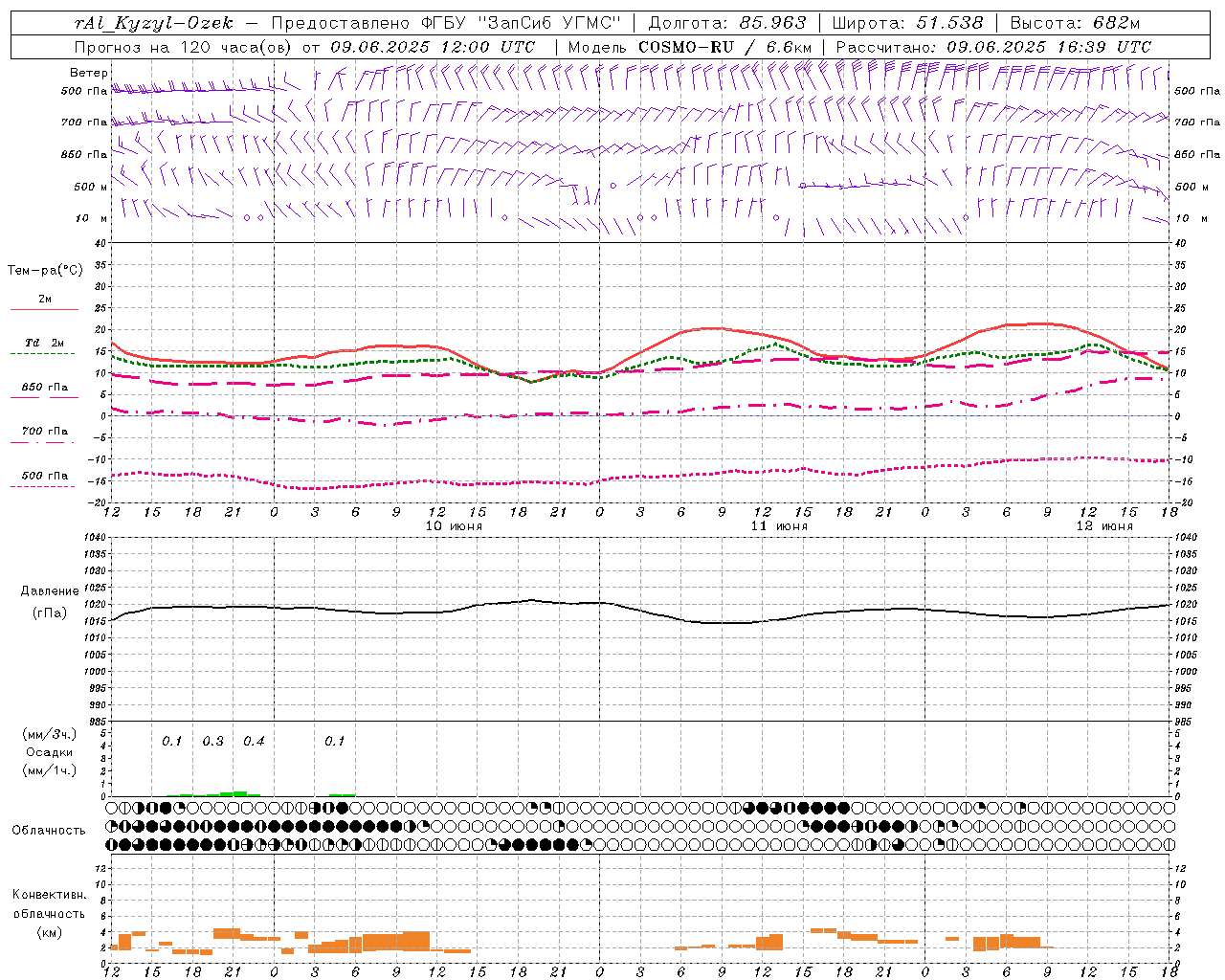Click the Рассчитано: 09.06.2025 16:39 UTC timestamp
Image resolution: width=1225 pixels, height=980 pixels.
(993, 47)
